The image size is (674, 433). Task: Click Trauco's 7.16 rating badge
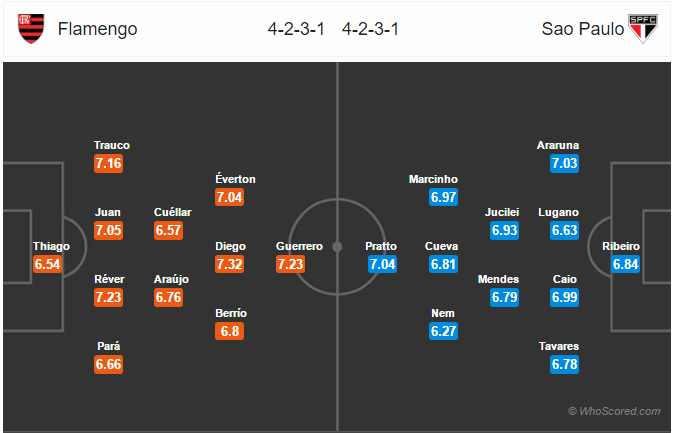108,163
